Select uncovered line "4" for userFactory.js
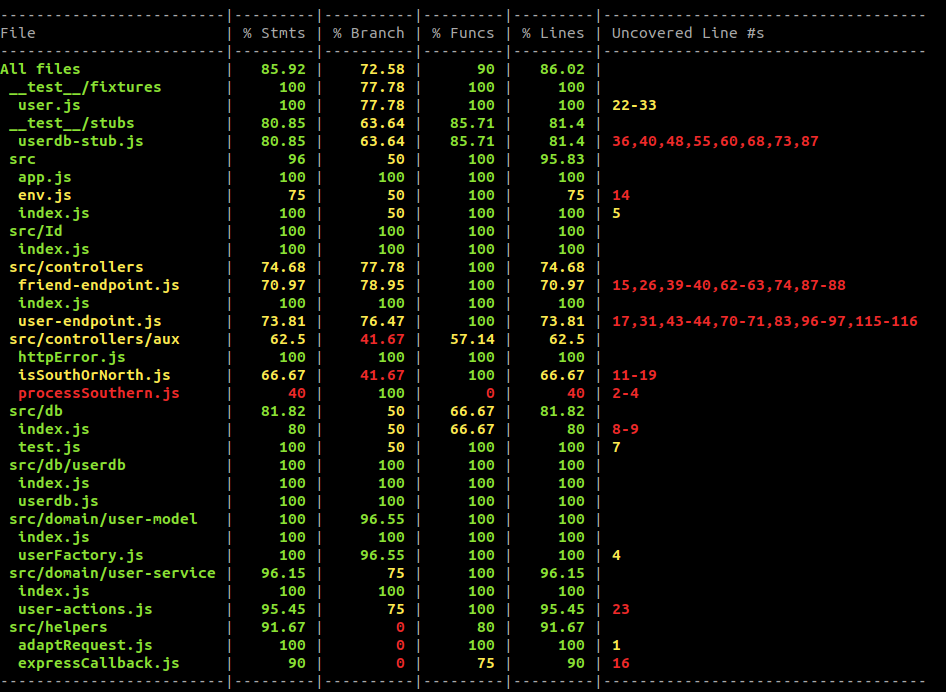This screenshot has width=946, height=692. (x=616, y=555)
